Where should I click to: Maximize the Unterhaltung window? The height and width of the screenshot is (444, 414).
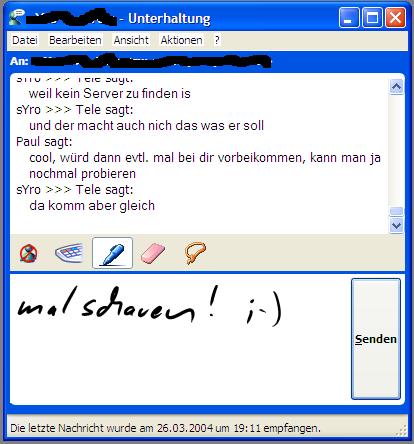pyautogui.click(x=372, y=18)
